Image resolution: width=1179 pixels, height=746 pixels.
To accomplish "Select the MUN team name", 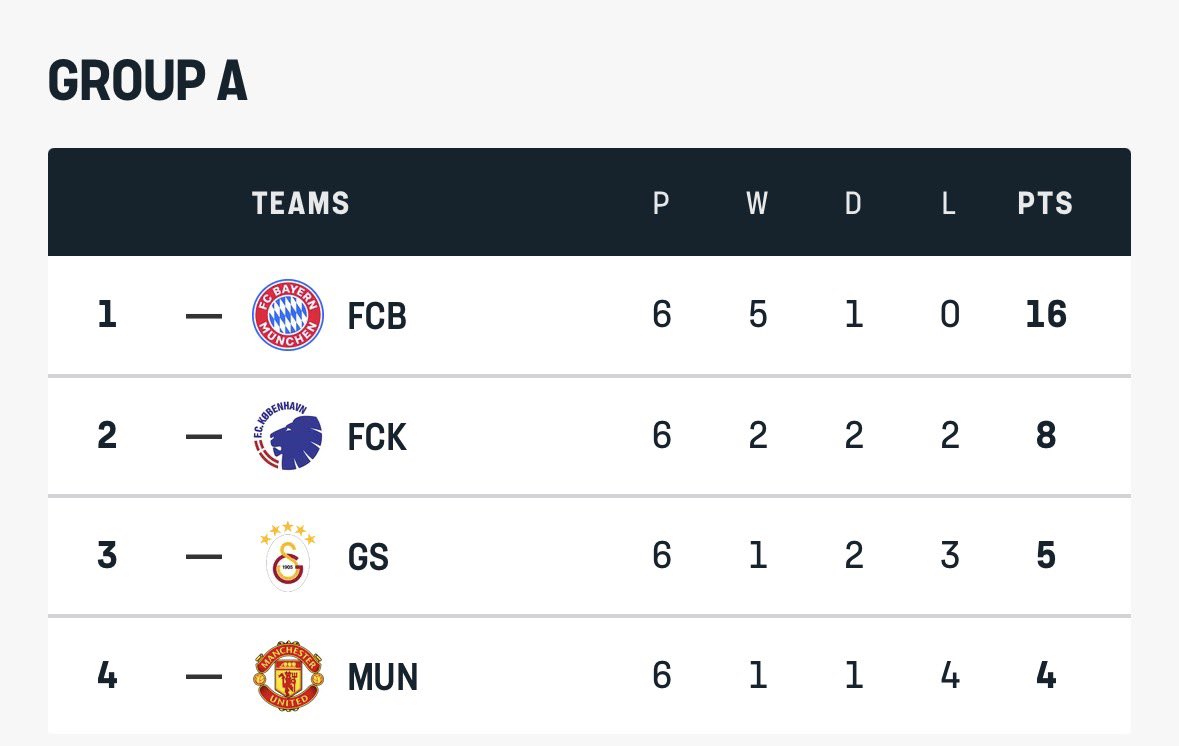I will click(x=383, y=678).
